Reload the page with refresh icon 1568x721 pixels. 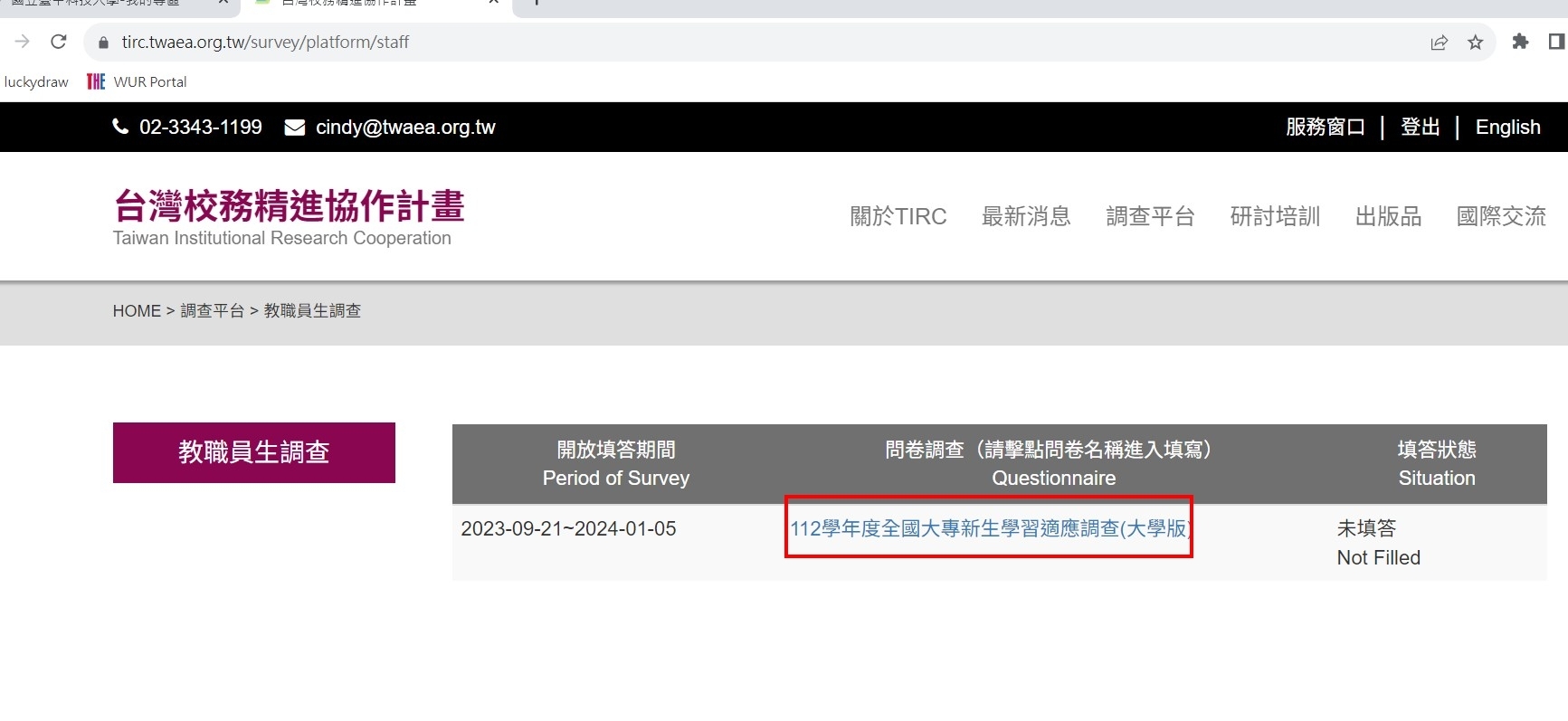point(59,42)
